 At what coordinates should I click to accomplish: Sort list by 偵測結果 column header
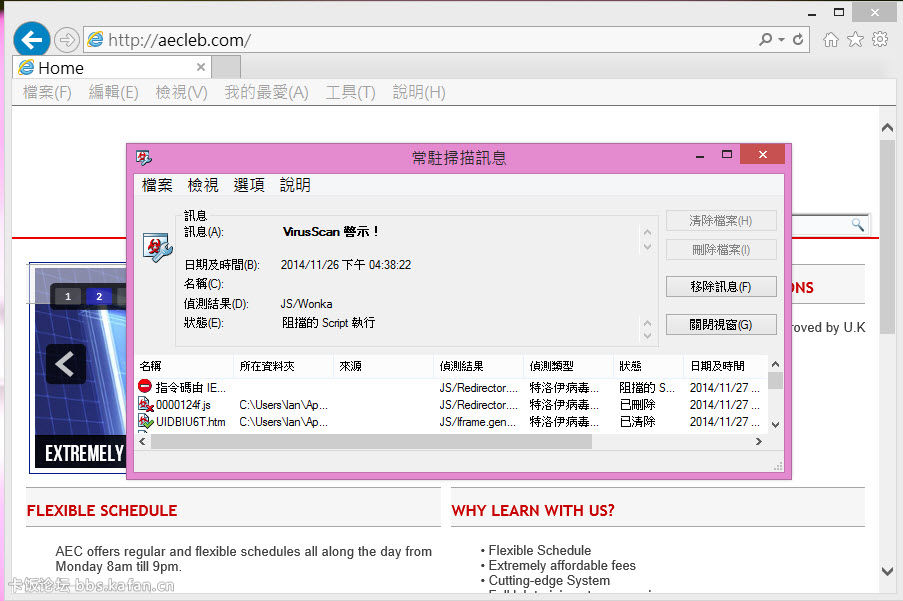479,366
